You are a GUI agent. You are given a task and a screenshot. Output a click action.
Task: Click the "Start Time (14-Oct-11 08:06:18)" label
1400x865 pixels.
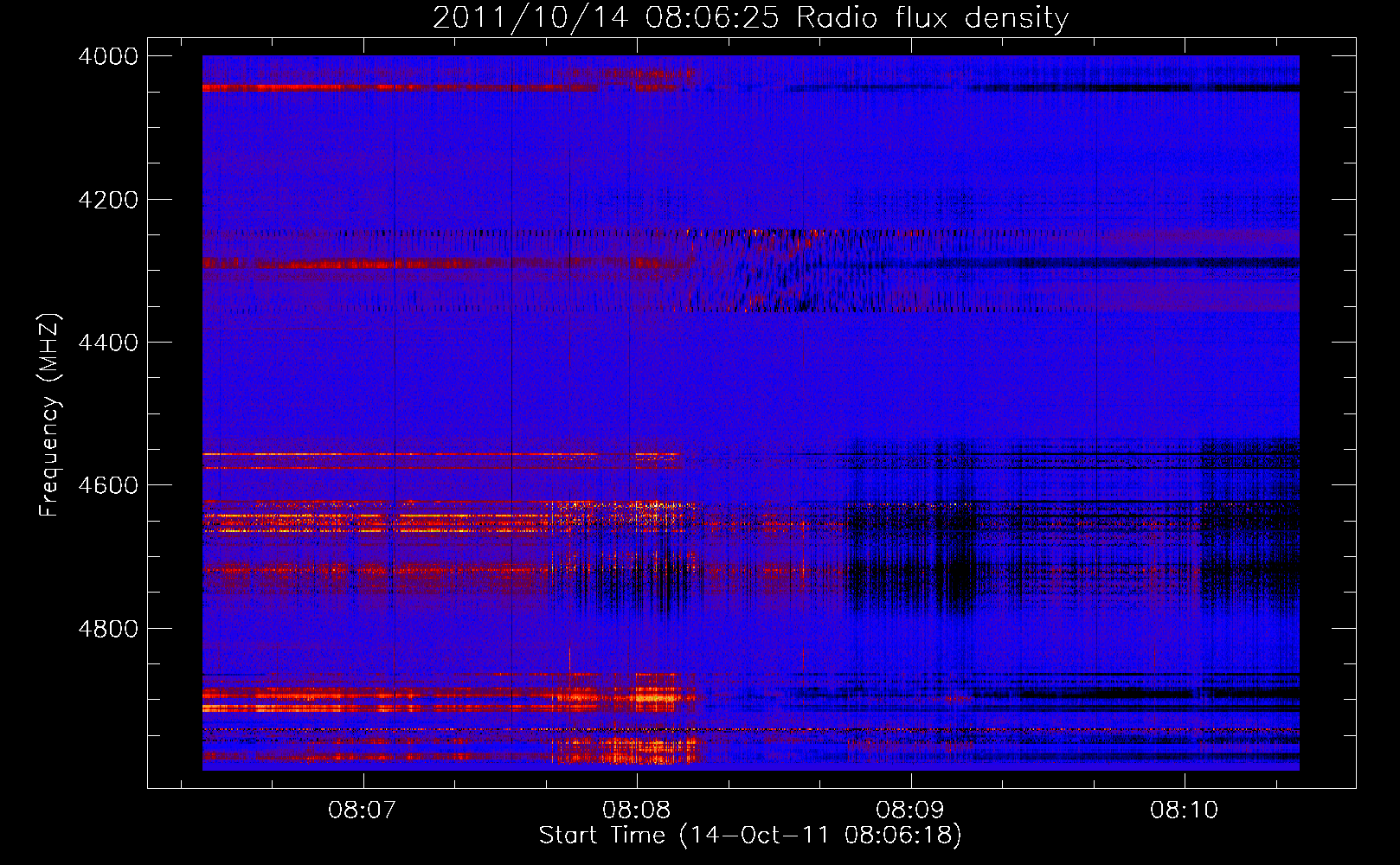tap(750, 836)
